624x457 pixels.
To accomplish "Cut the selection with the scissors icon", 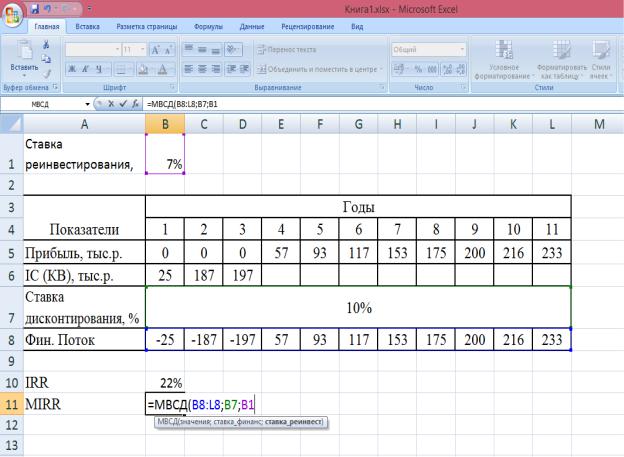I will 46,45.
